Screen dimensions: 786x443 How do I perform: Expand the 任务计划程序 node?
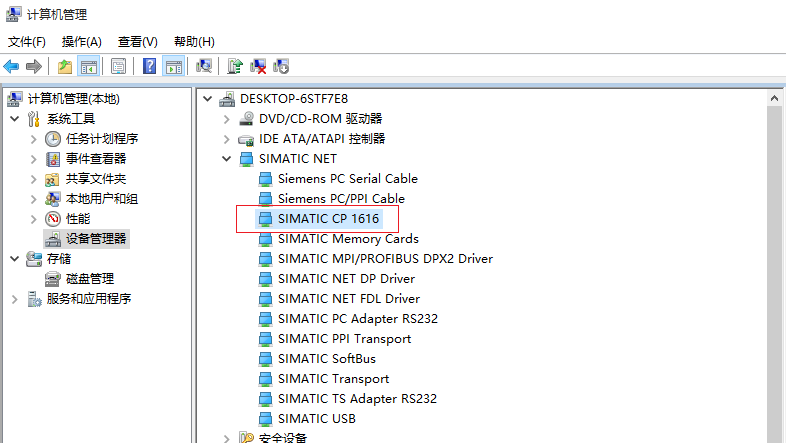click(34, 139)
